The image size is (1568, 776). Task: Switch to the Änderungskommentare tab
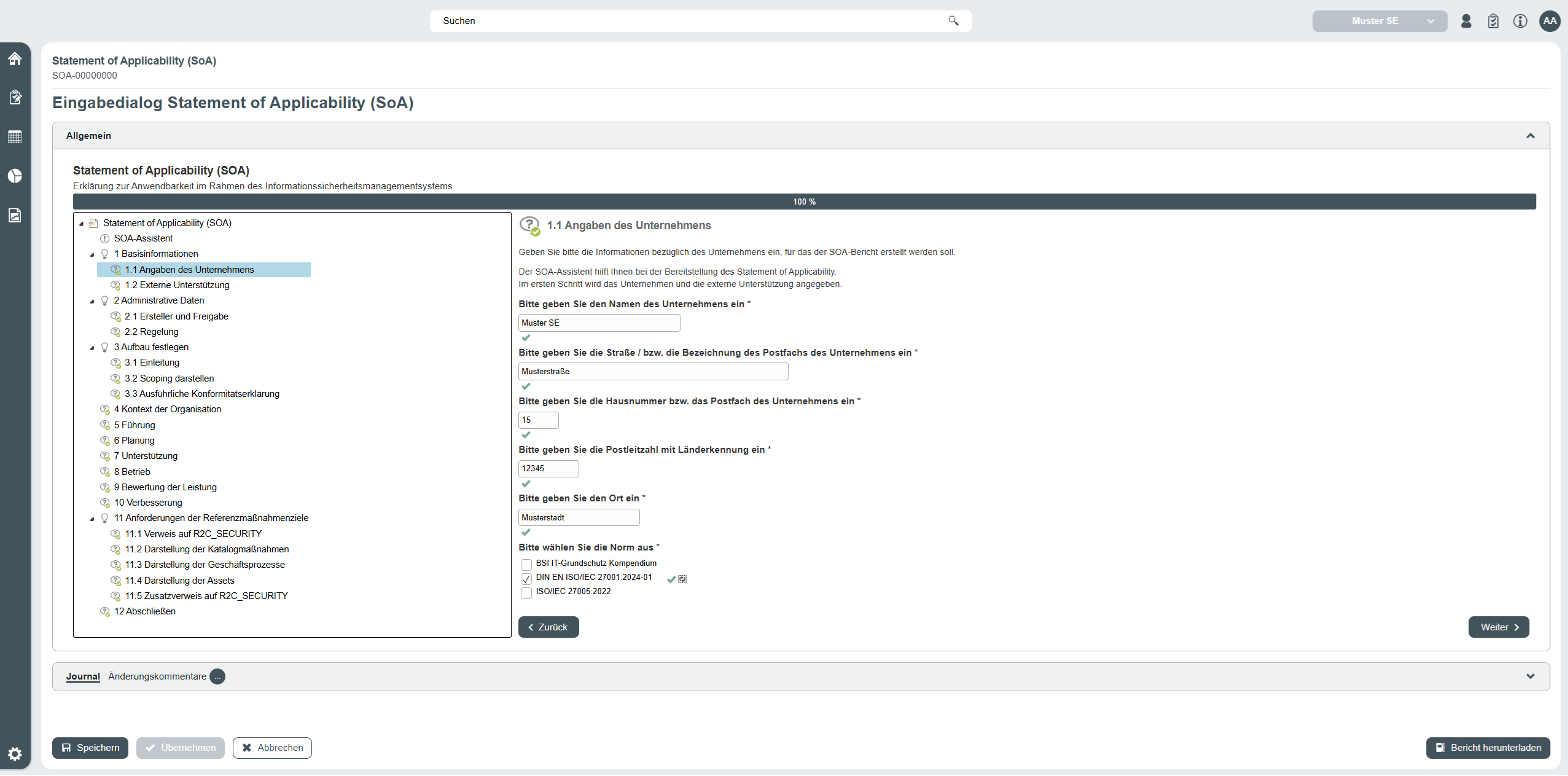tap(157, 676)
